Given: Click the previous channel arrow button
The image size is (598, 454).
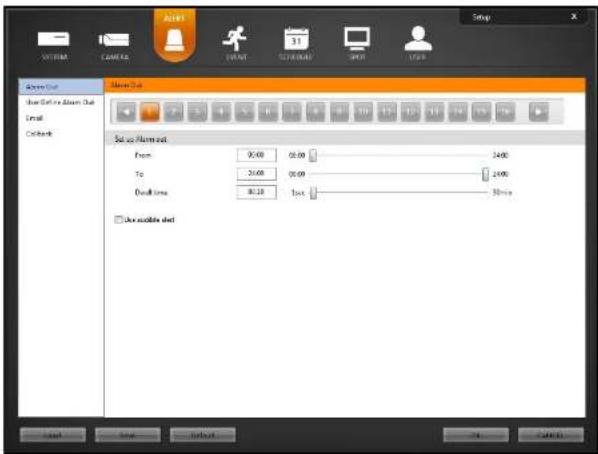Looking at the screenshot, I should [x=126, y=112].
